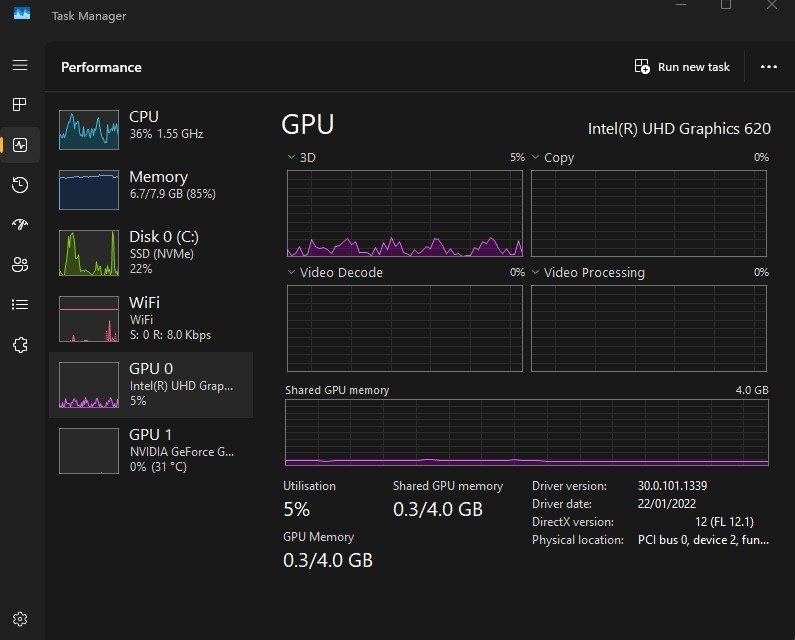Image resolution: width=795 pixels, height=640 pixels.
Task: Maximize the Task Manager window
Action: point(726,5)
